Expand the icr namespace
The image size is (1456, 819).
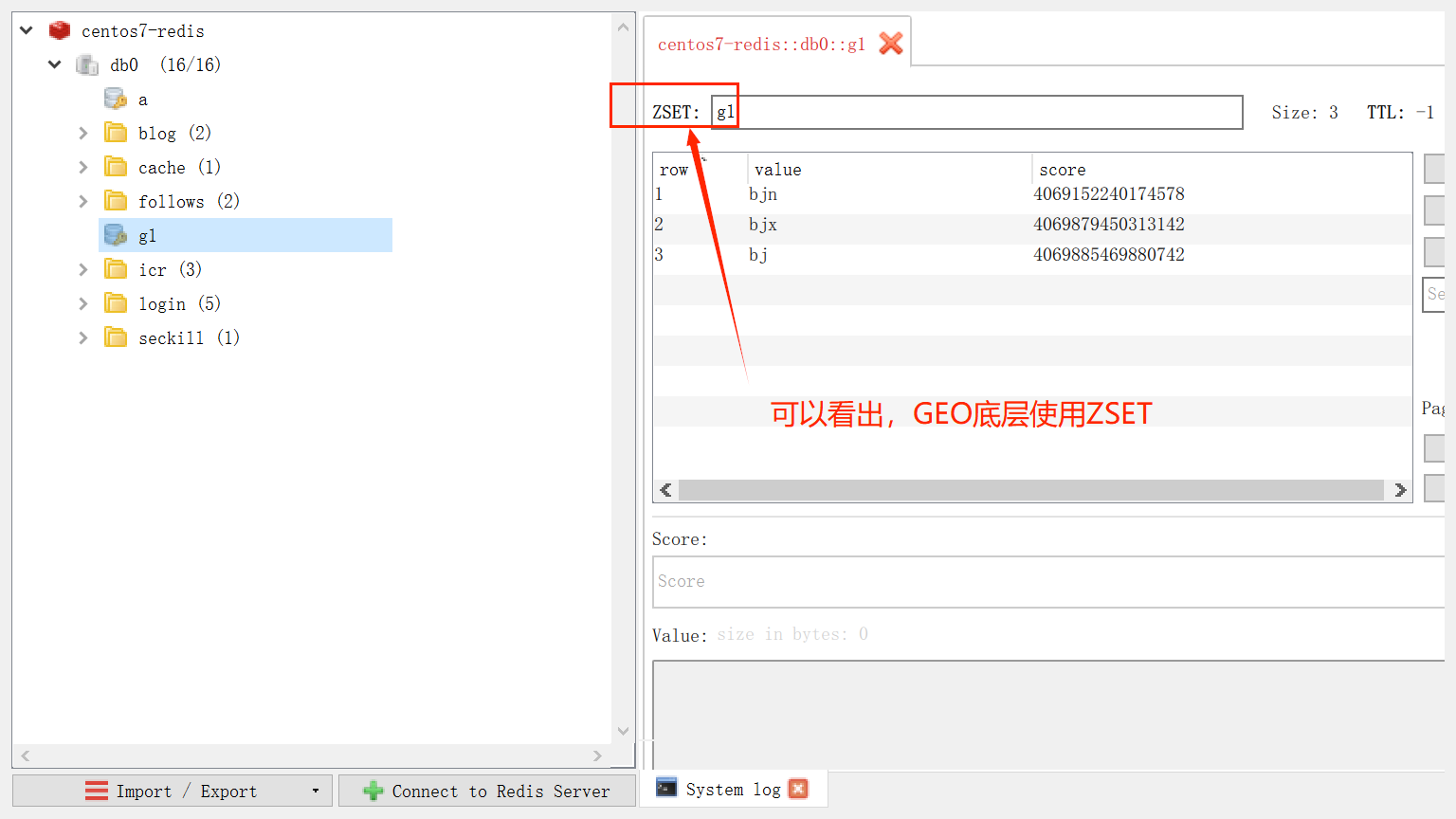(x=83, y=269)
